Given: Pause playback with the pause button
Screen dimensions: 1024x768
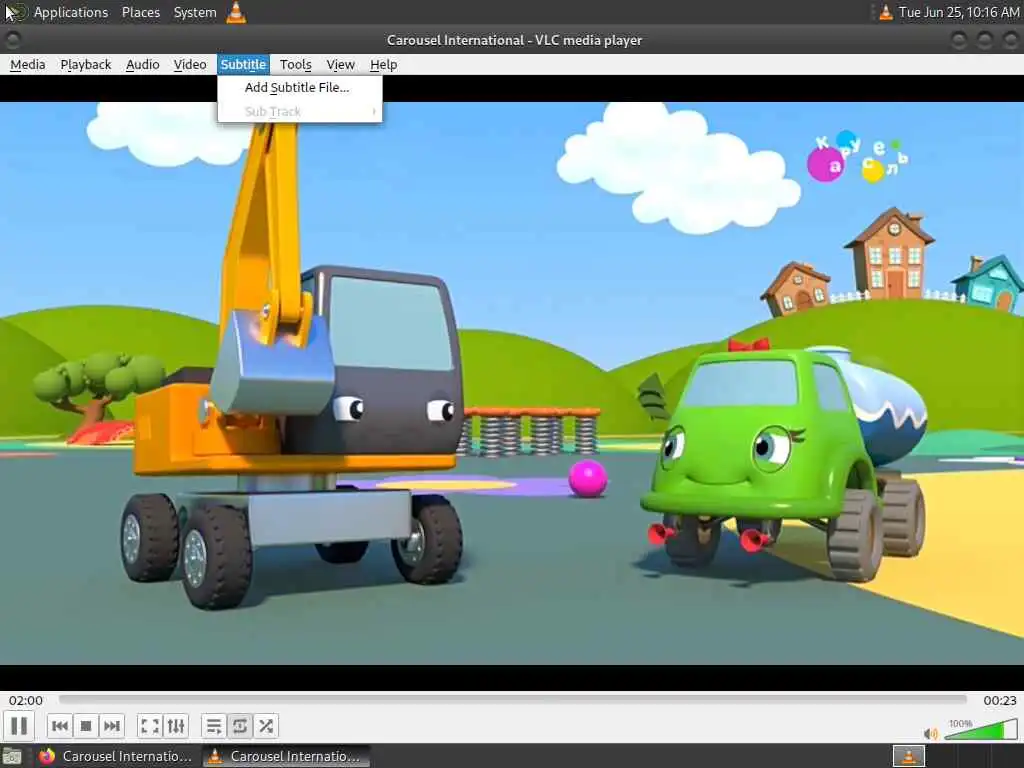Looking at the screenshot, I should (x=19, y=726).
